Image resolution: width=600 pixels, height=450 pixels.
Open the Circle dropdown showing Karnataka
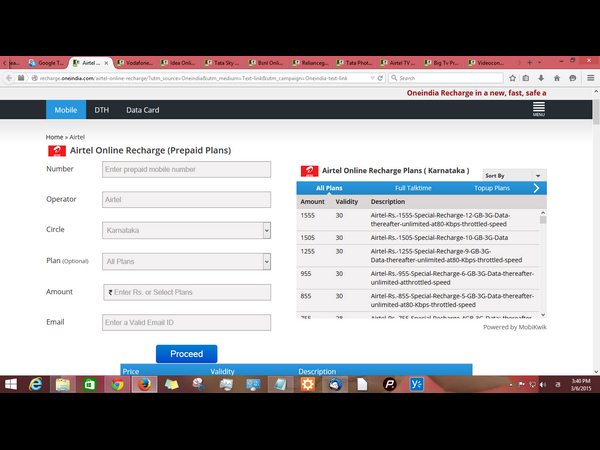(x=186, y=230)
